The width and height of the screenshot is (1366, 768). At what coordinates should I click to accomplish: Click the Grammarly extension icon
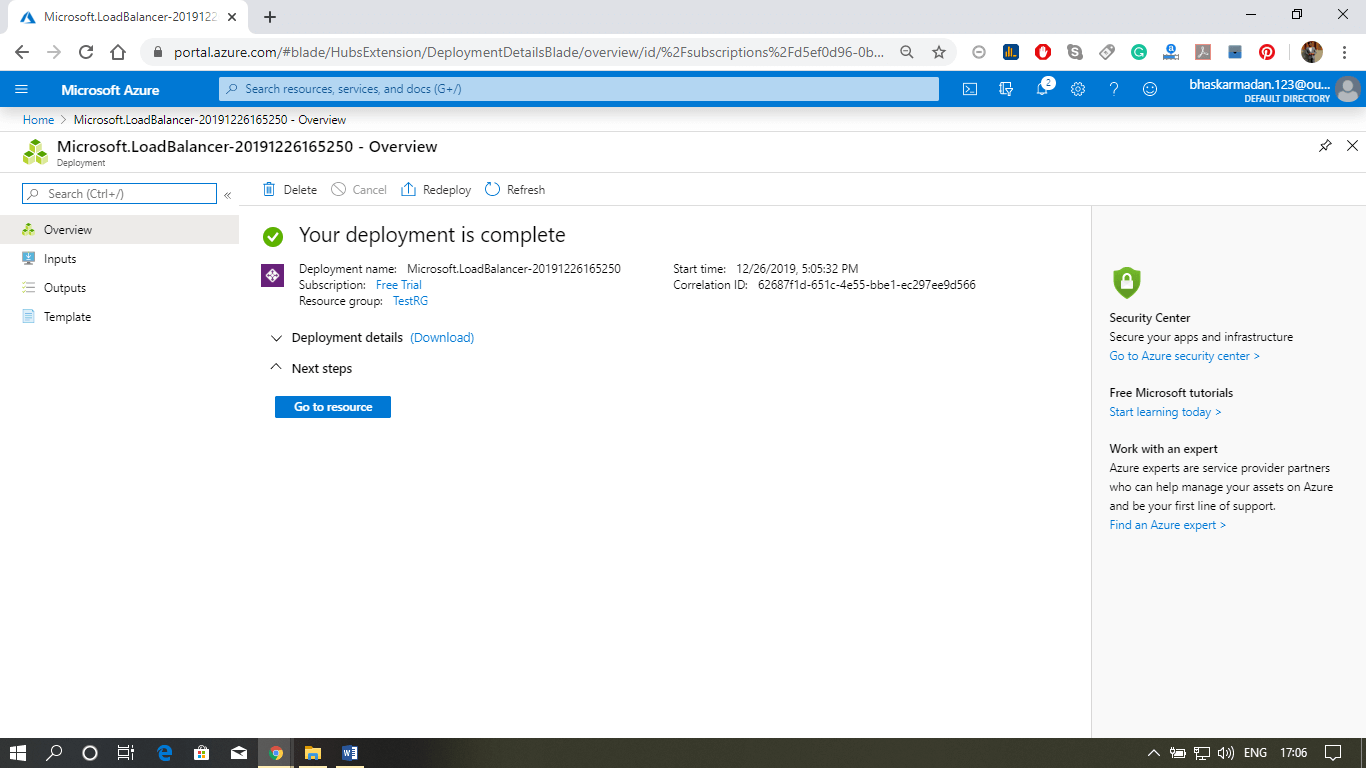coord(1139,52)
